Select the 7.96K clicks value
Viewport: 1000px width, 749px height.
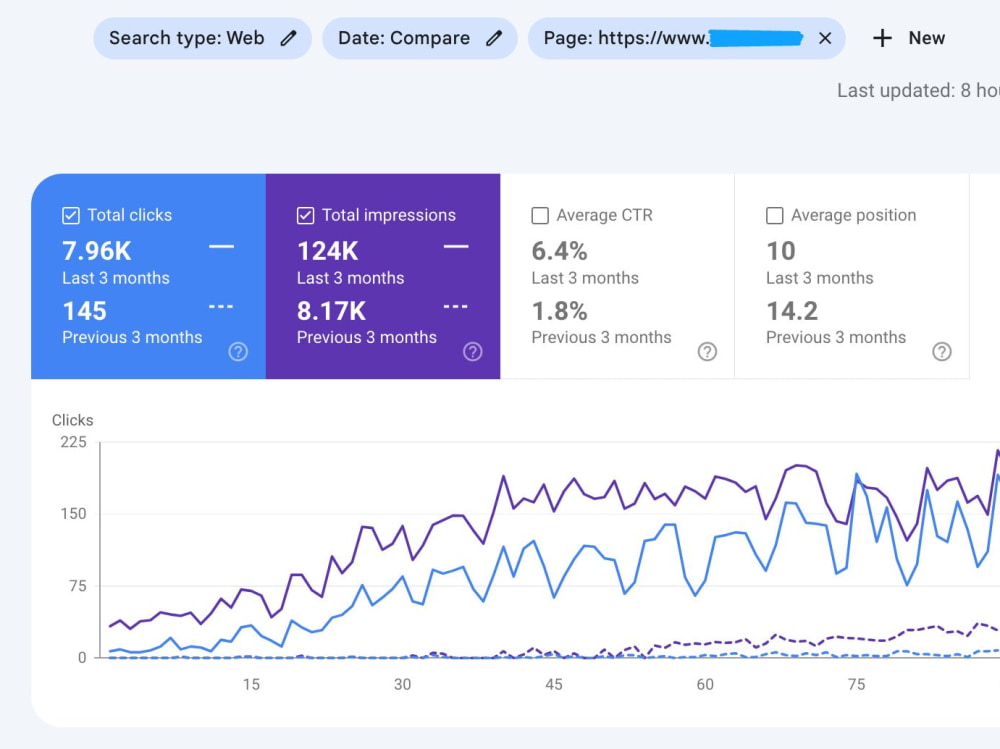pos(97,251)
